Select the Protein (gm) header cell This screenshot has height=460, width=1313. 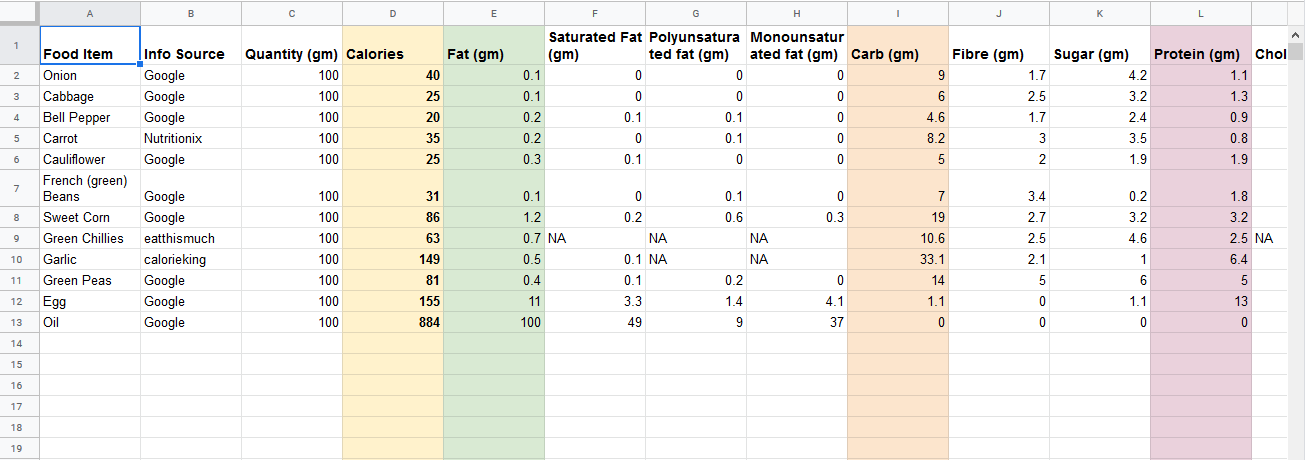coord(1200,45)
